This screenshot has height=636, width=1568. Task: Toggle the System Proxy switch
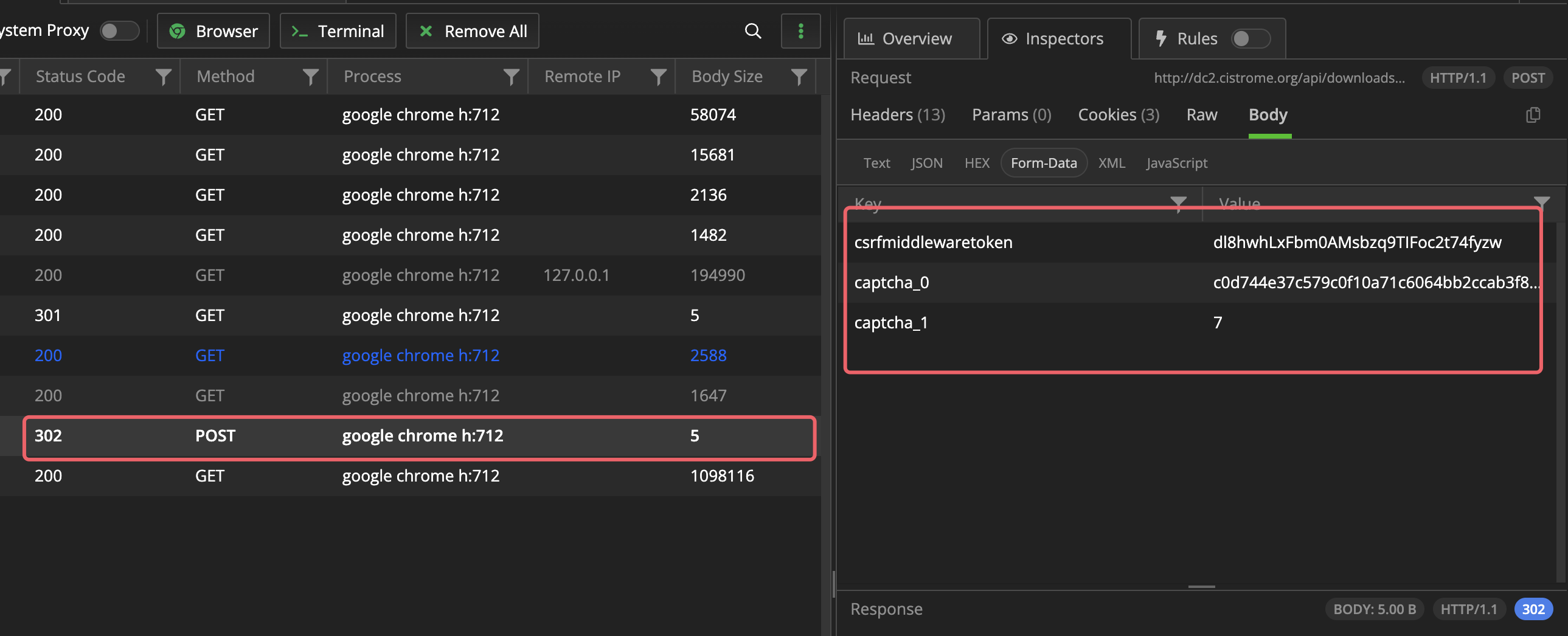pyautogui.click(x=119, y=30)
